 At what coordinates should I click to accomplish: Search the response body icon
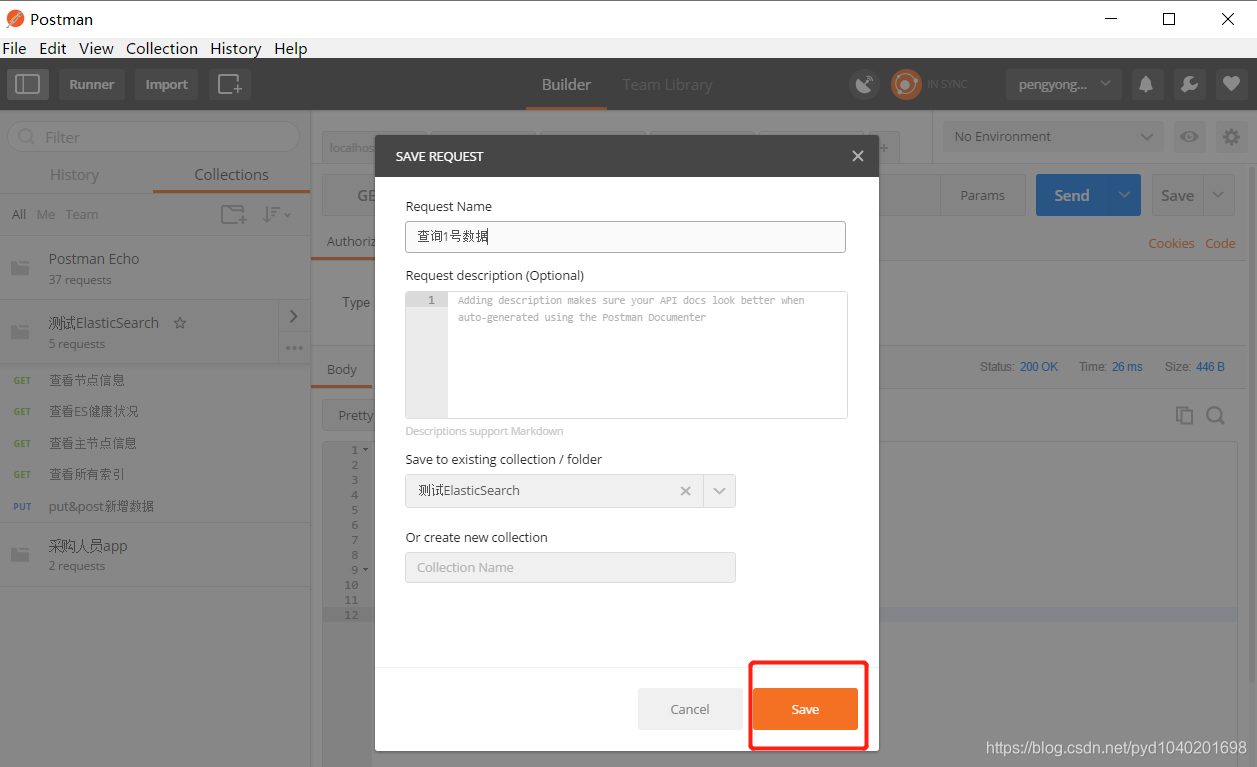[1215, 415]
